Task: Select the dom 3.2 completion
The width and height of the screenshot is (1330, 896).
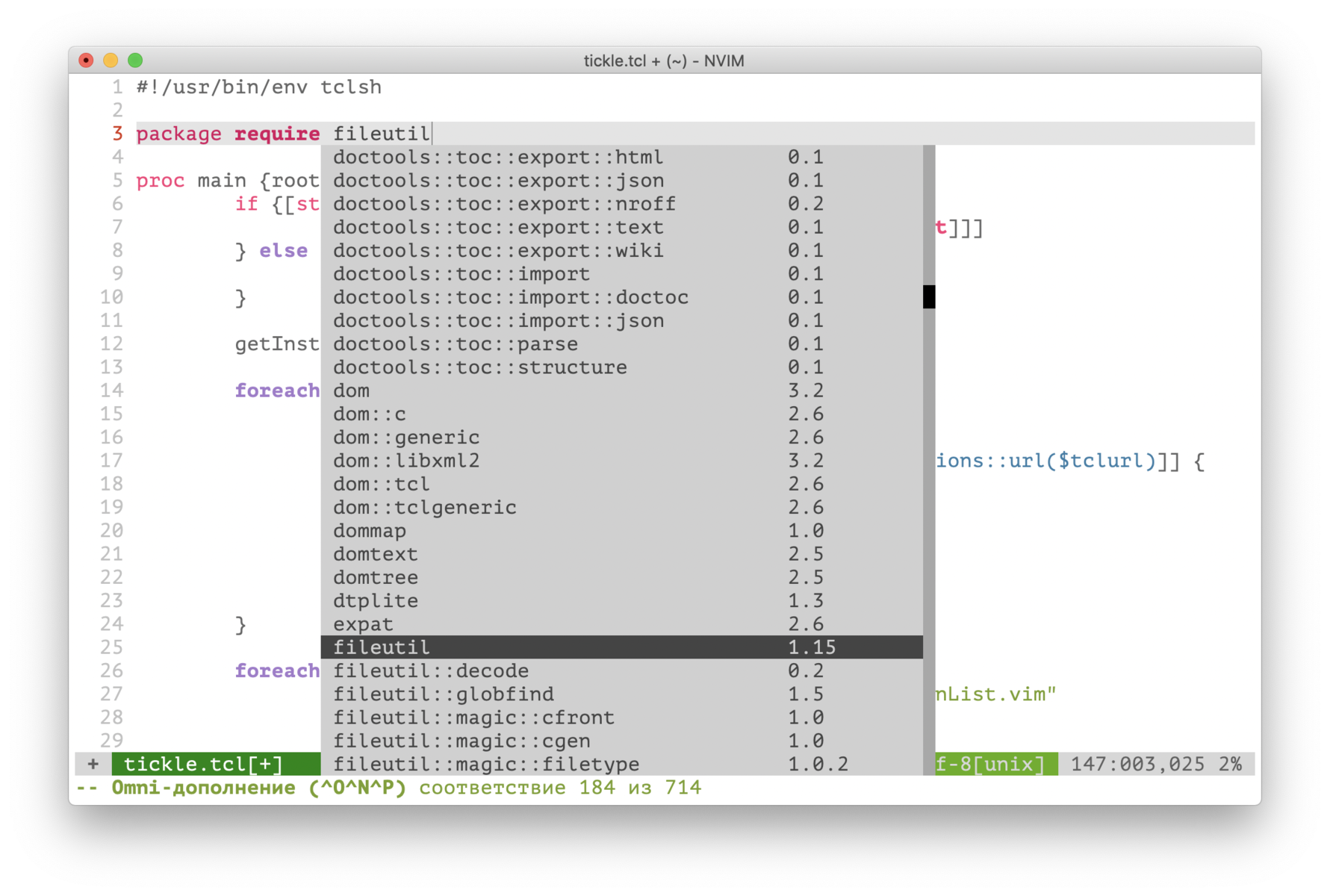Action: (x=622, y=391)
